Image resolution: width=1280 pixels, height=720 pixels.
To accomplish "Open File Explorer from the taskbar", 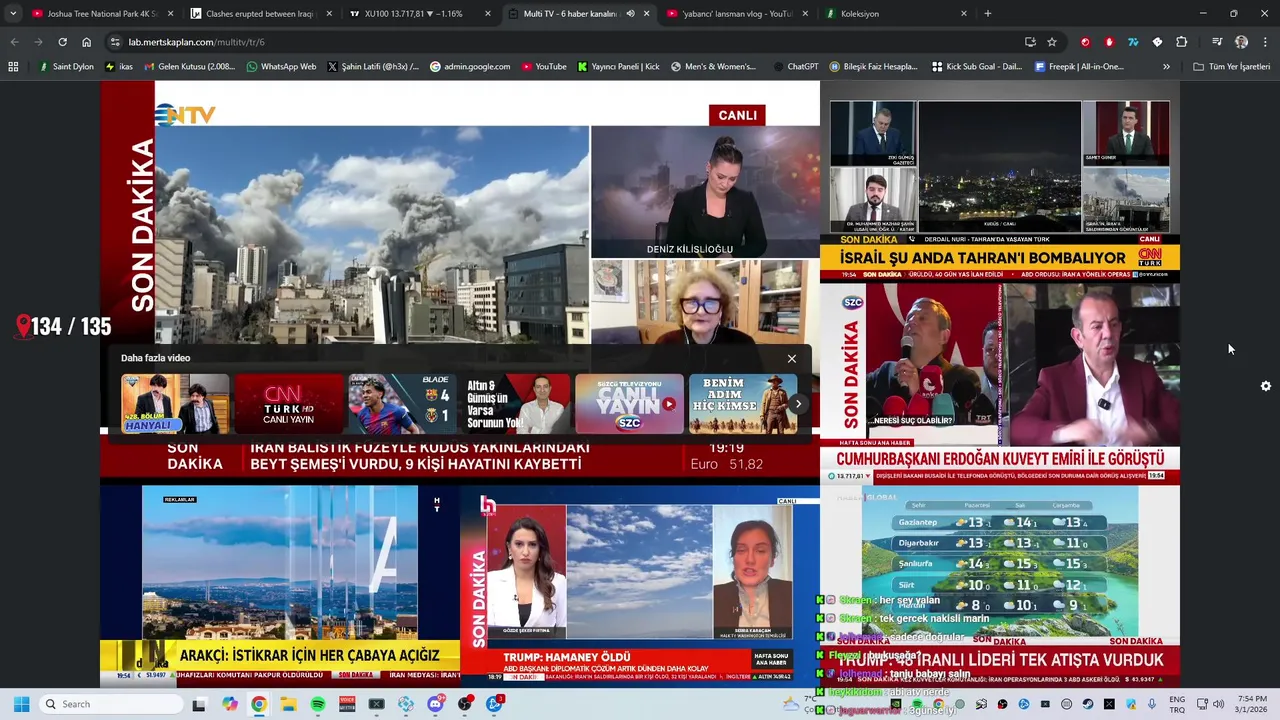I will tap(288, 704).
